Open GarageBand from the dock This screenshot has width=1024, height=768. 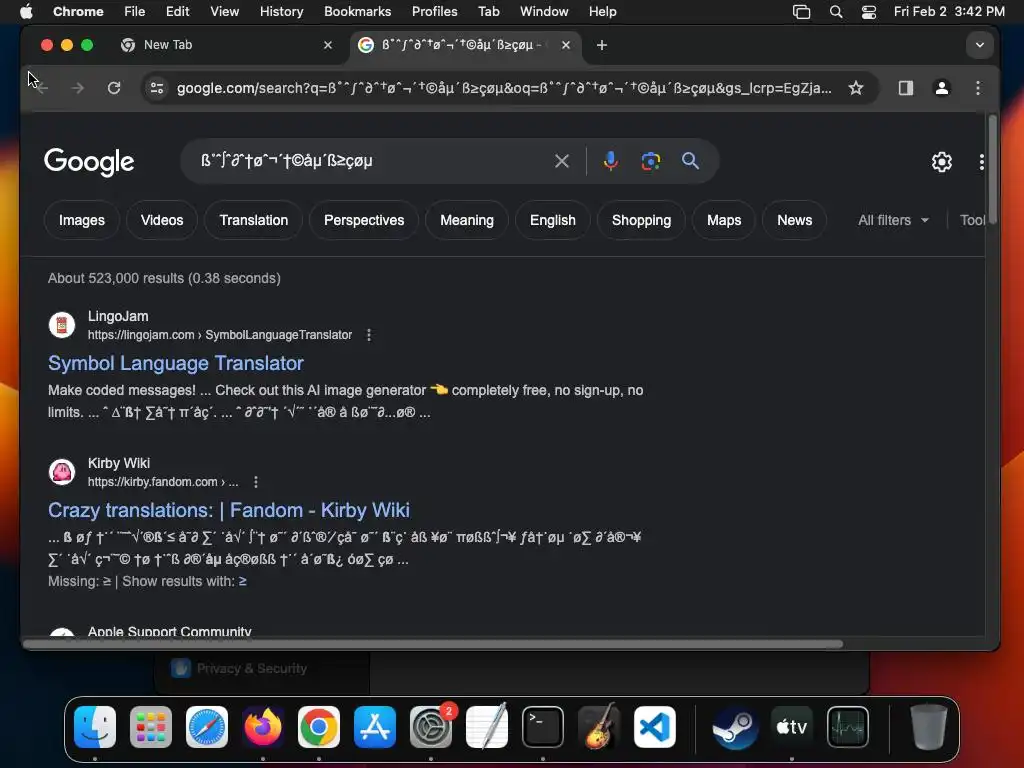point(599,727)
